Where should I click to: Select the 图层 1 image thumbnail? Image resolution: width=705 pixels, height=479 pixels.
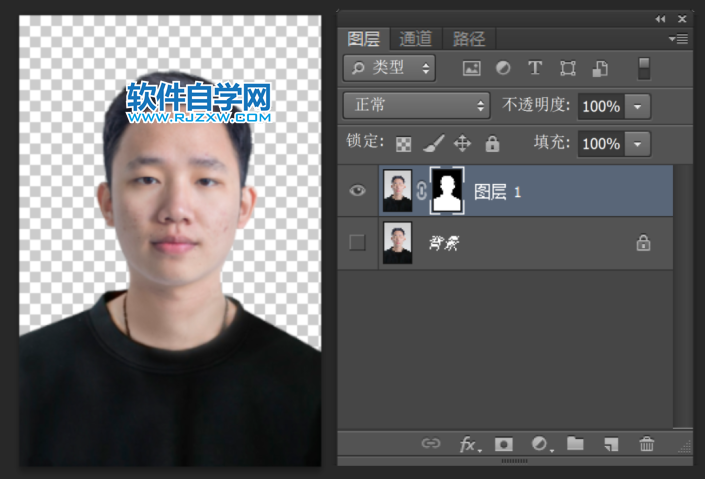pos(397,191)
